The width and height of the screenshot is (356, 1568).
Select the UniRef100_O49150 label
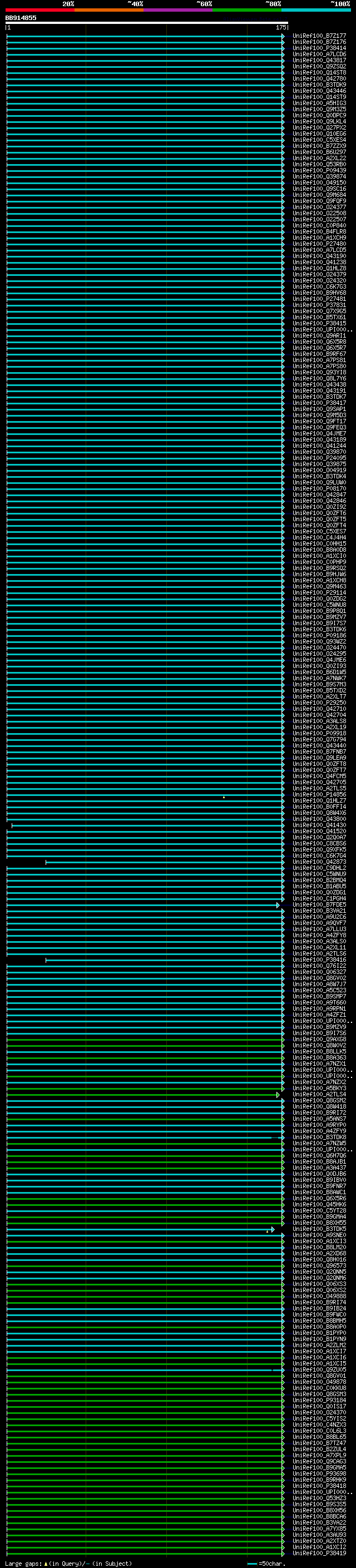(x=319, y=182)
